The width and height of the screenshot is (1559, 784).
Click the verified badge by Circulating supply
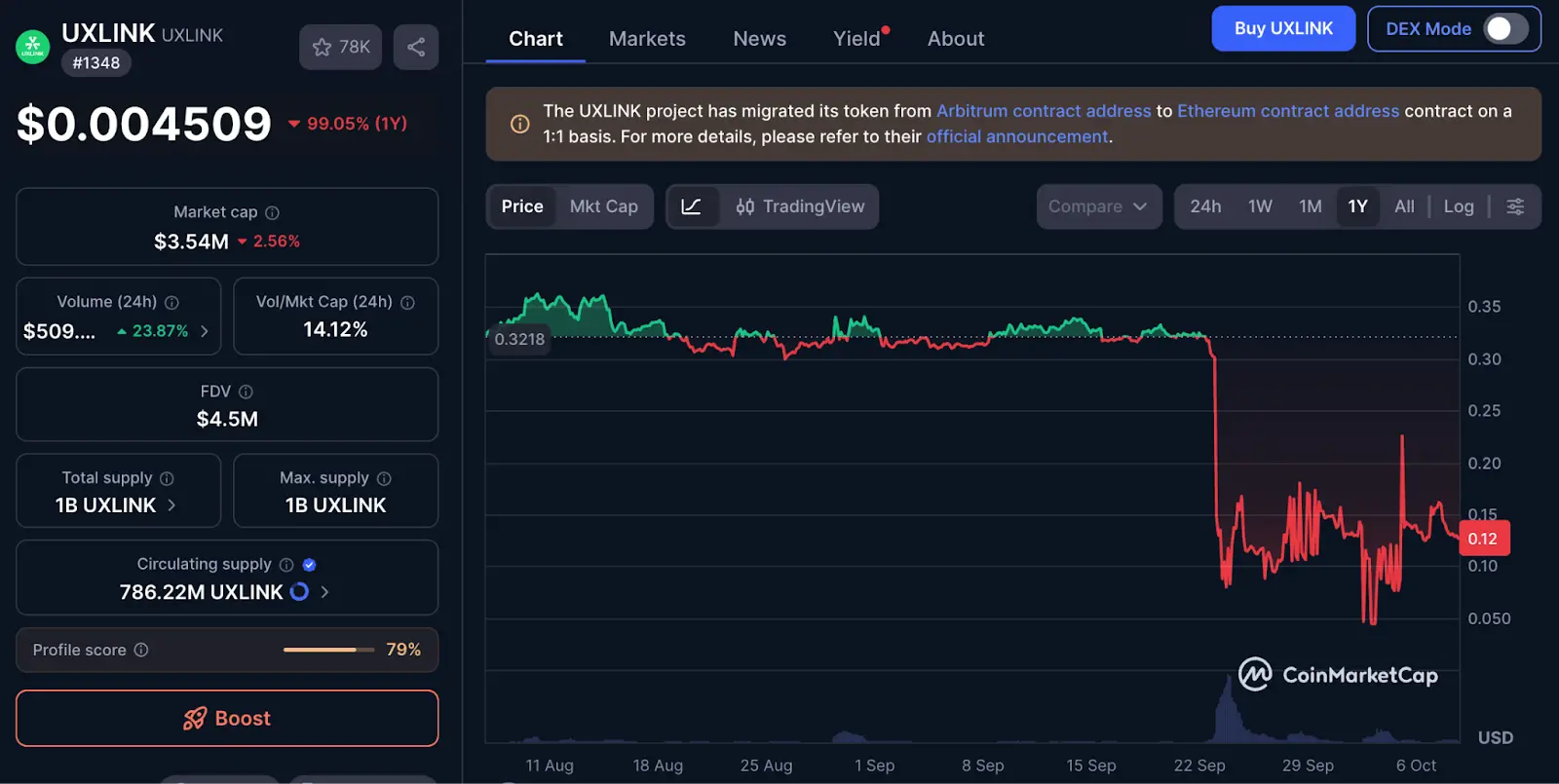(x=309, y=565)
